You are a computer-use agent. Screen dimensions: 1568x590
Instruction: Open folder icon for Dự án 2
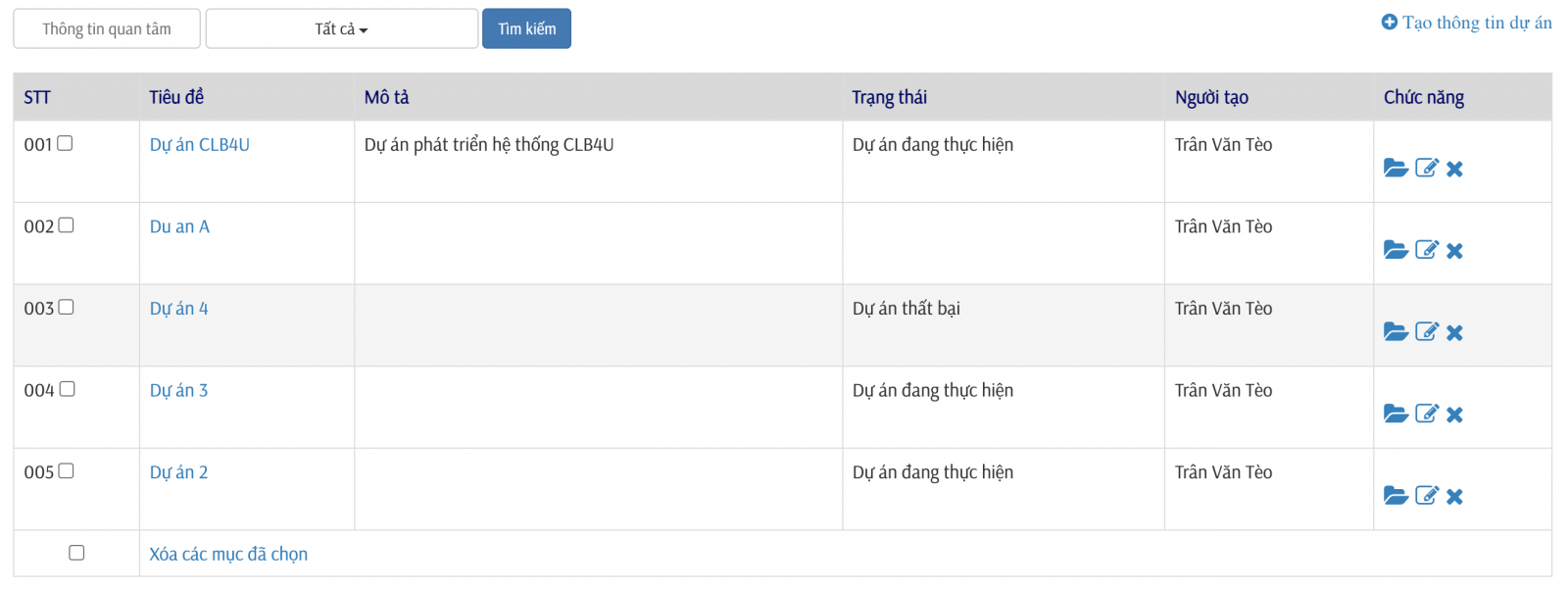[x=1396, y=496]
